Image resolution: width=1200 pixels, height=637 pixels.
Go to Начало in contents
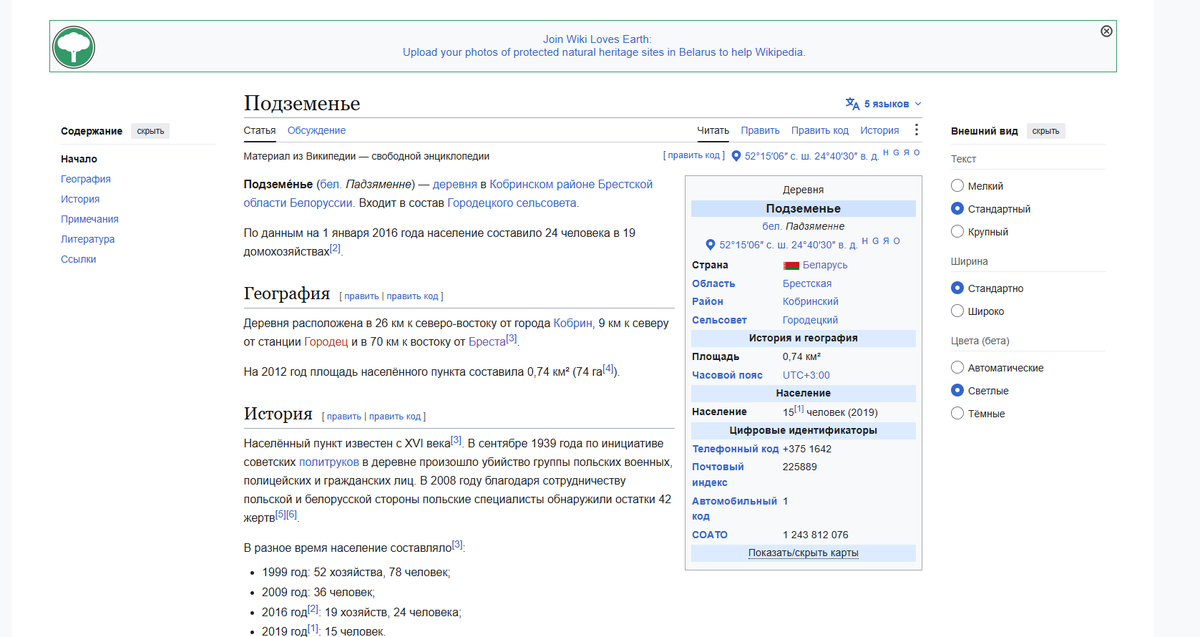point(79,159)
